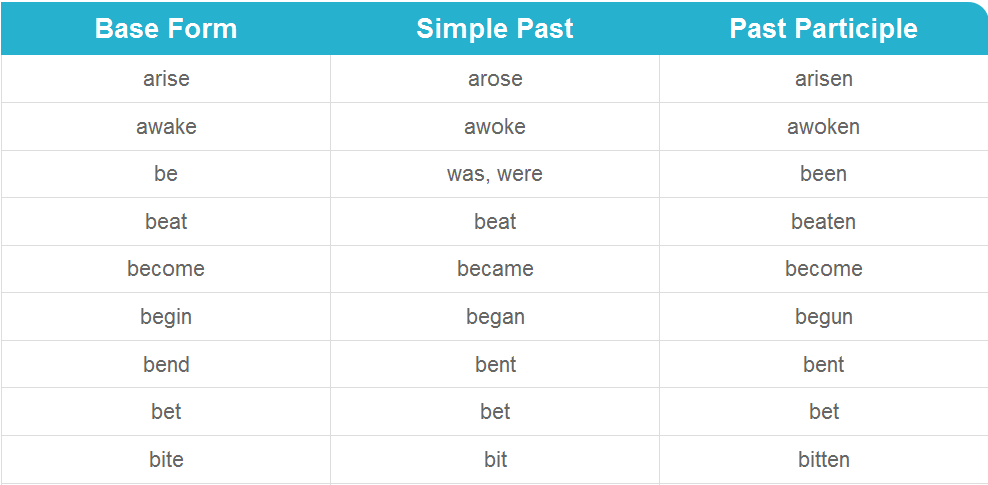Screen dimensions: 988x485
Task: Select the simple past 'bit'
Action: [495, 459]
